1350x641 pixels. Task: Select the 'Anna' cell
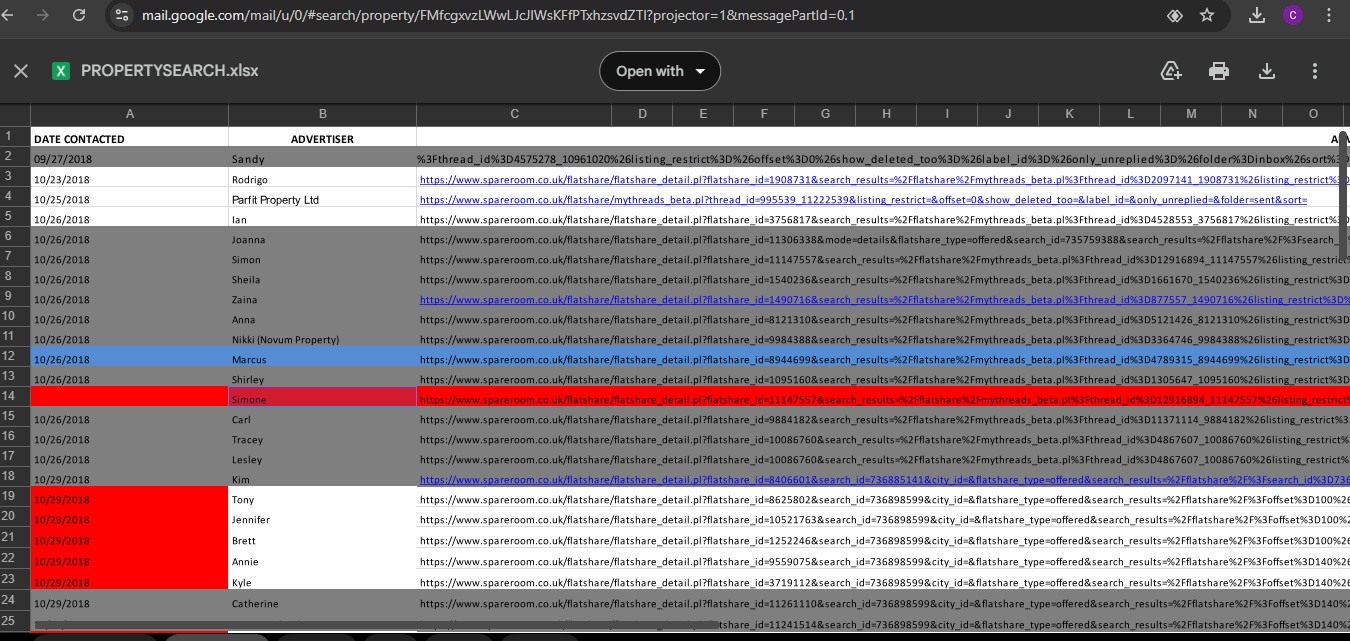[x=322, y=319]
